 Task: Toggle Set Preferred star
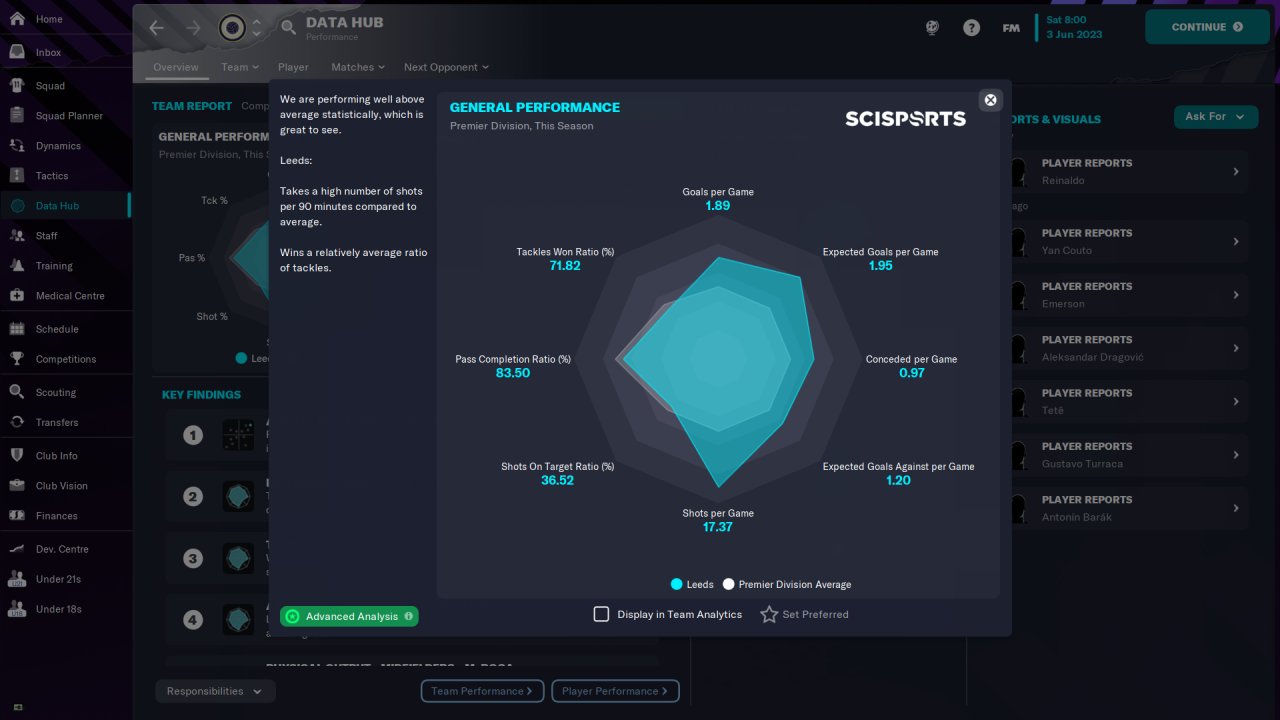click(769, 614)
